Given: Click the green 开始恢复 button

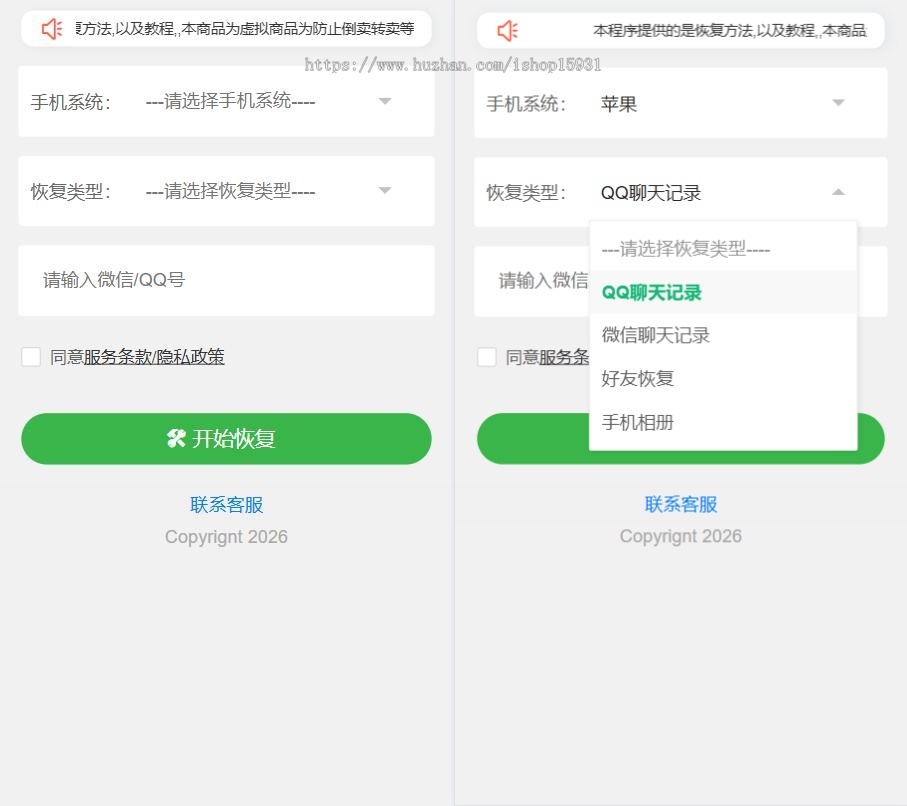Looking at the screenshot, I should [x=226, y=439].
